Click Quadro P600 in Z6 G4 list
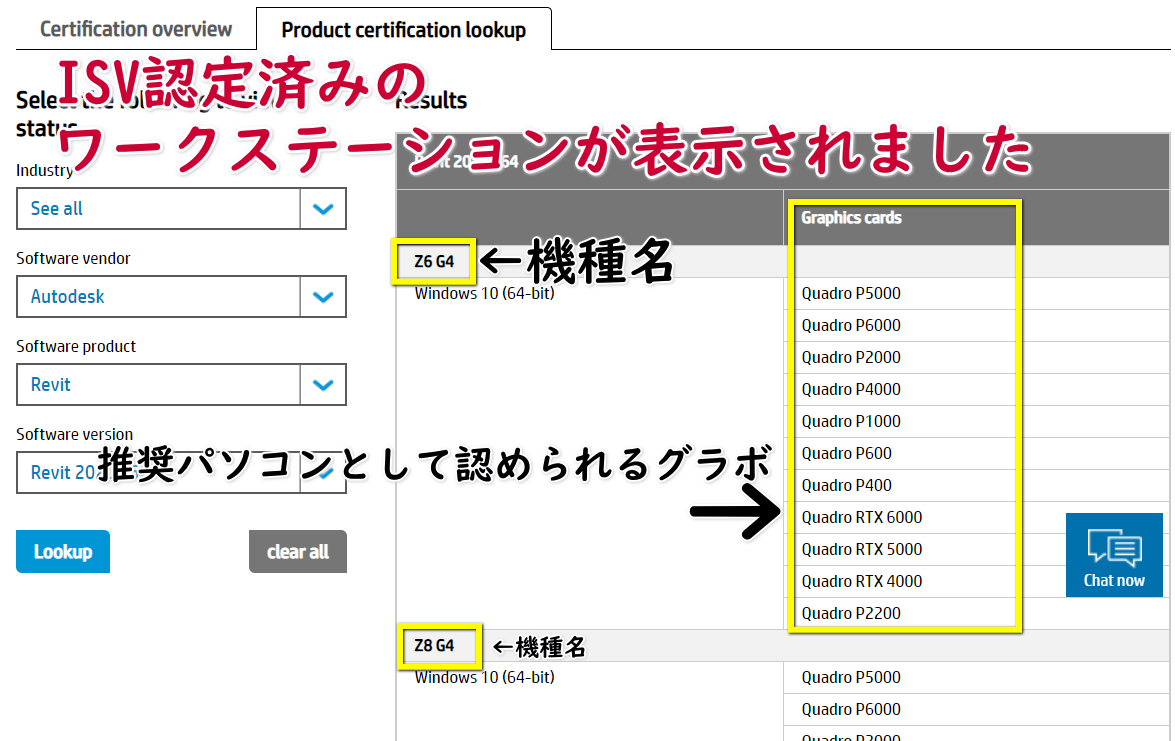Viewport: 1175px width, 741px height. 846,453
